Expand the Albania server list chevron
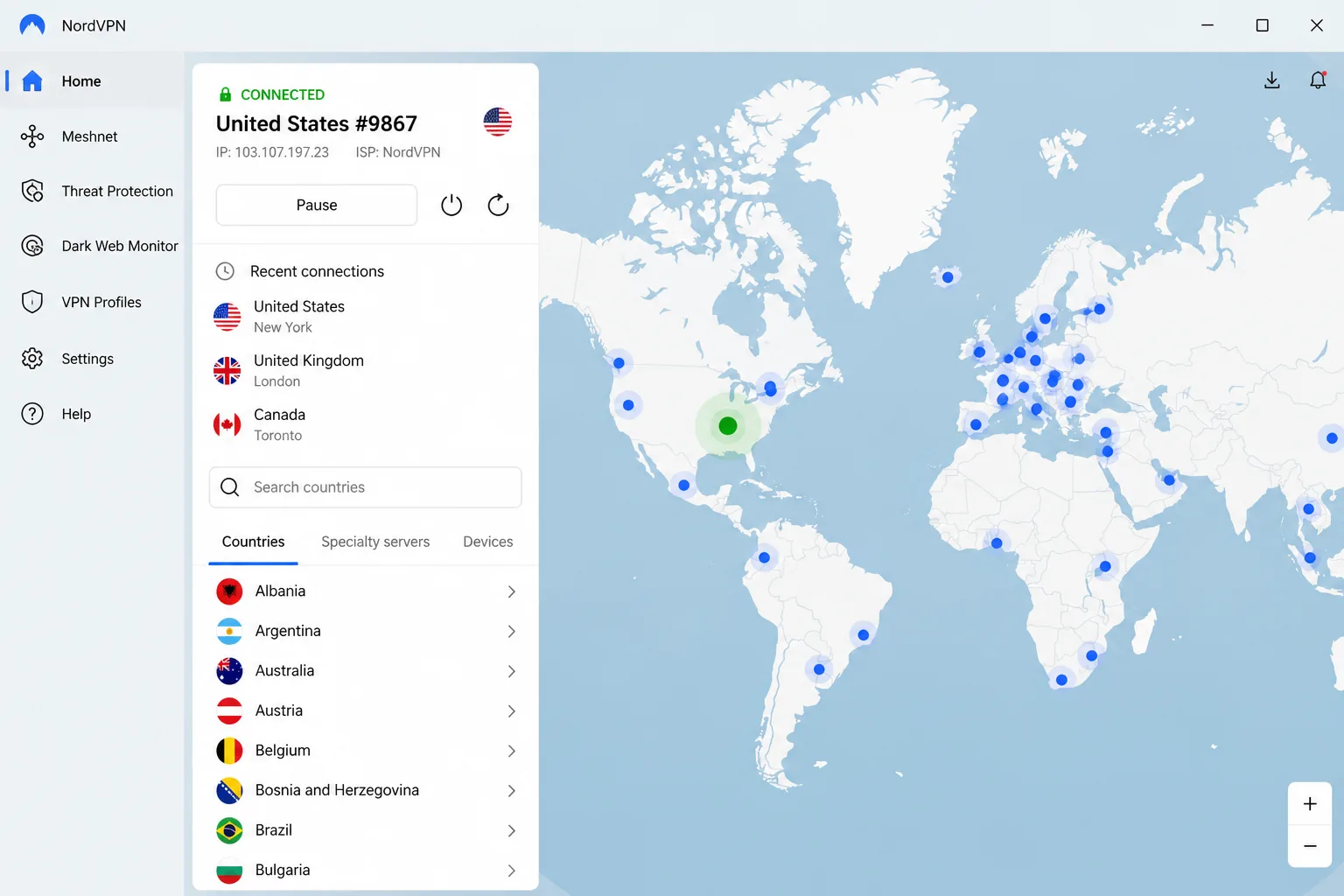 512,591
